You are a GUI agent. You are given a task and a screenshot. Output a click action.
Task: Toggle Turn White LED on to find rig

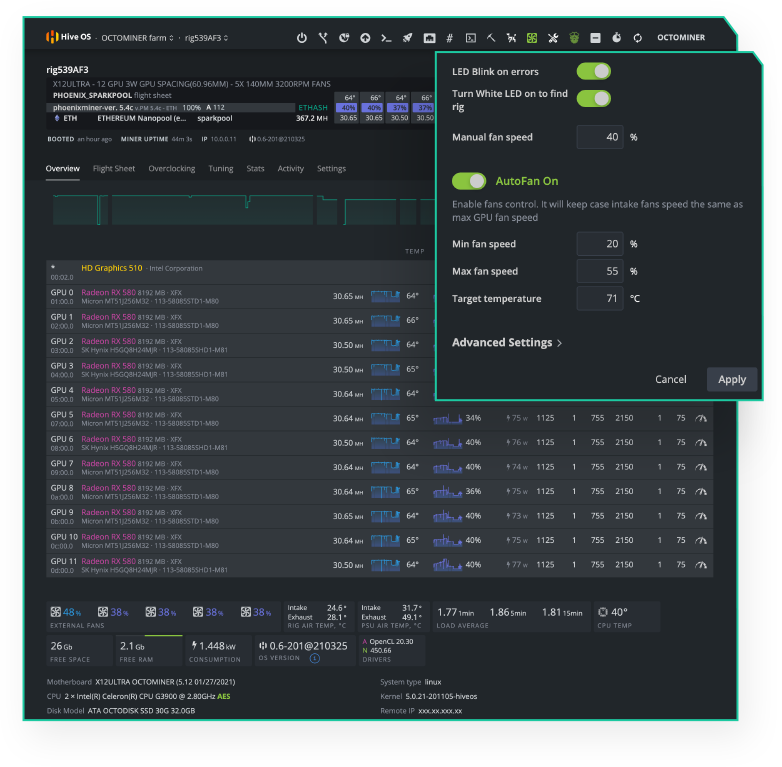click(x=593, y=99)
